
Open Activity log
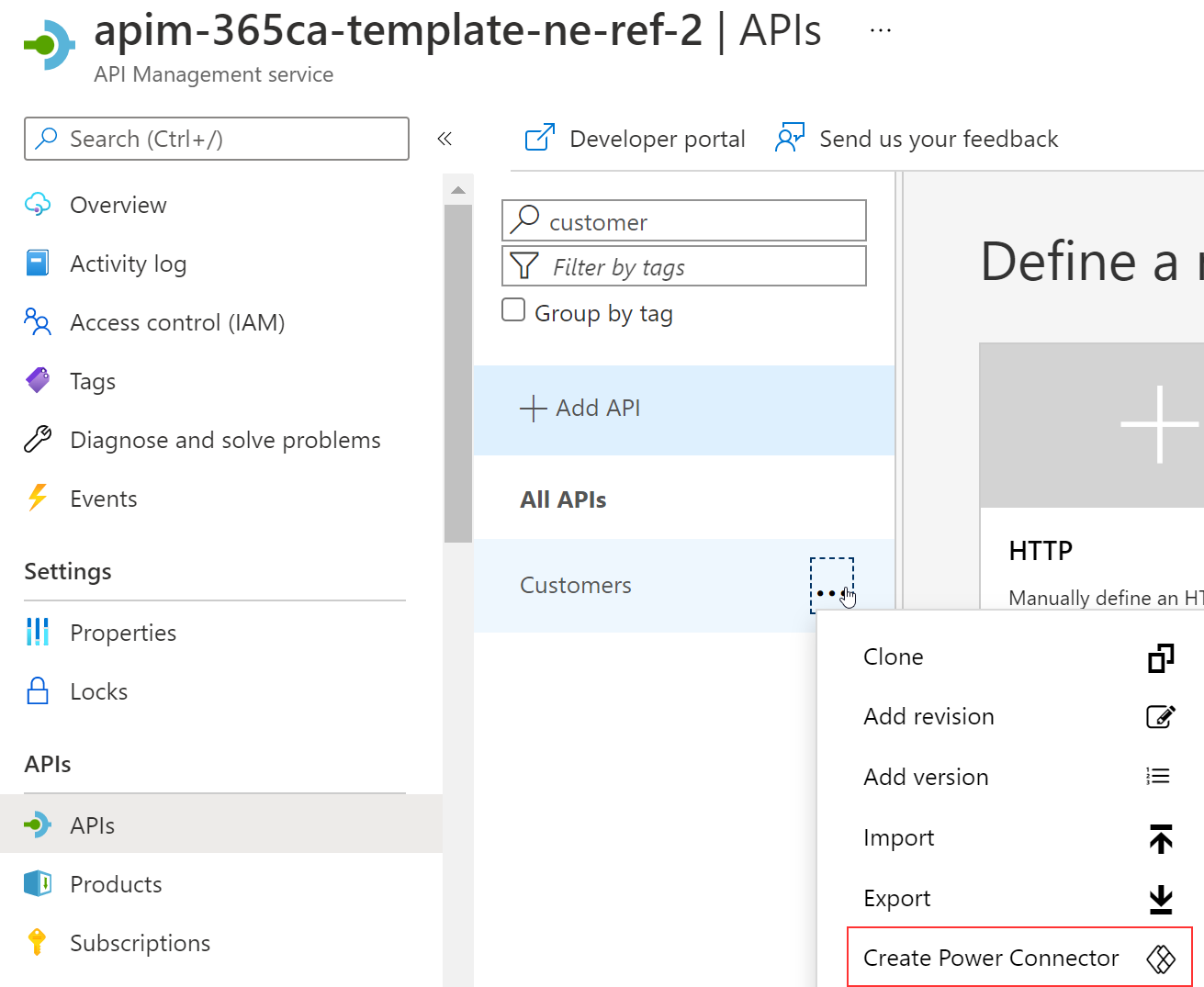129,264
